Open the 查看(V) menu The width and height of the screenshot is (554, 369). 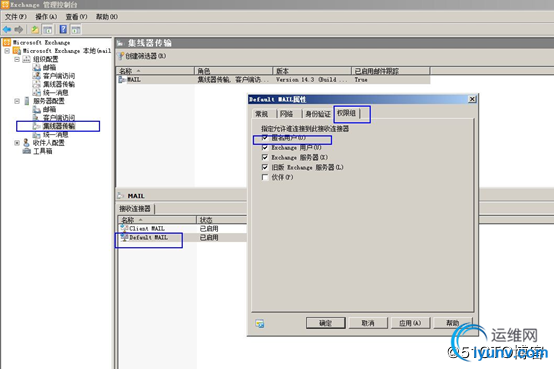tap(76, 17)
